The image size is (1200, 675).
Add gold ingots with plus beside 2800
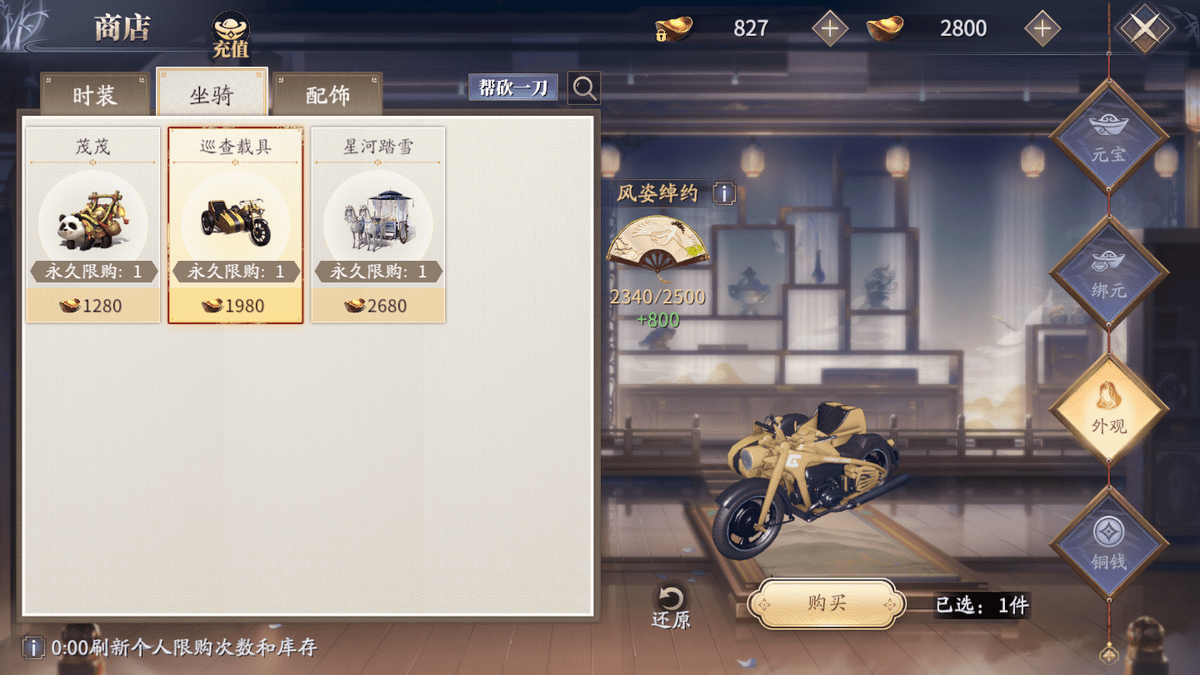tap(1042, 29)
